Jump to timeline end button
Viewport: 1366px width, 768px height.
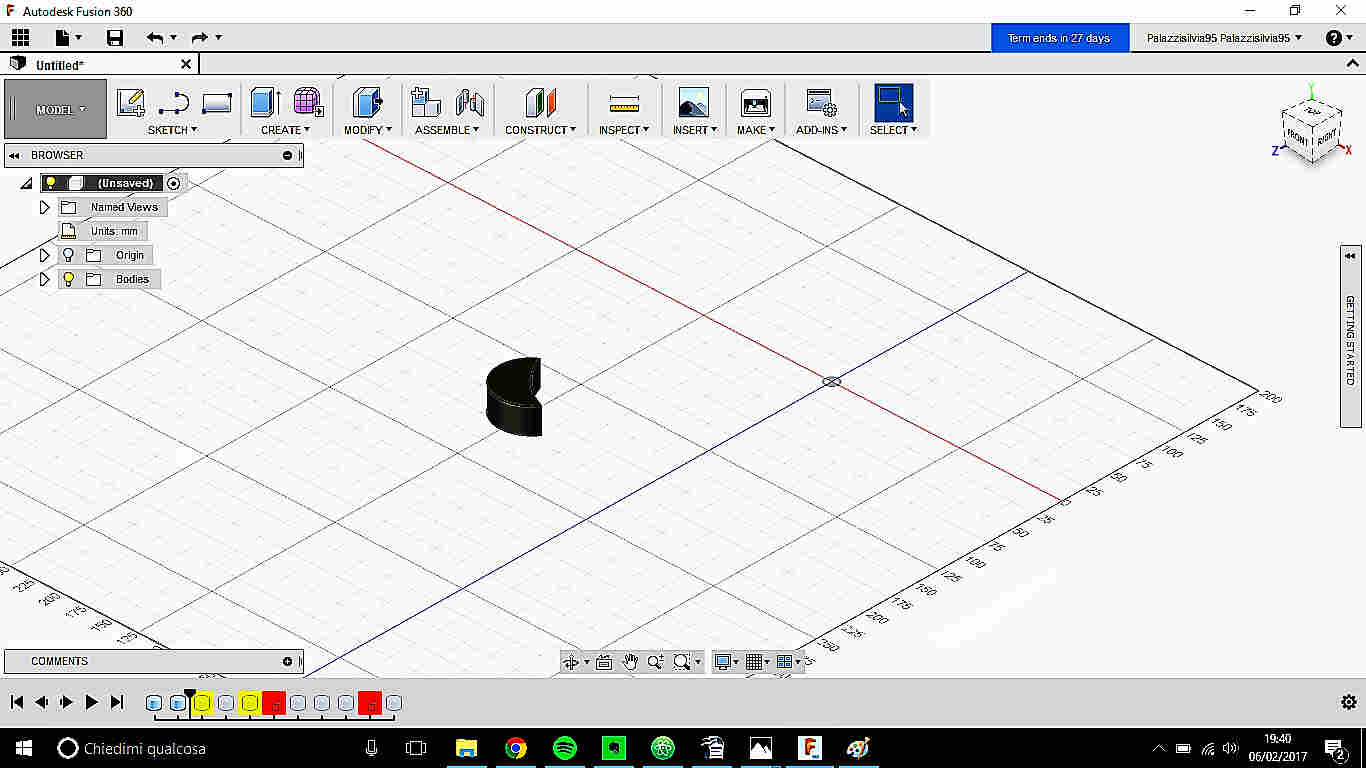[117, 702]
